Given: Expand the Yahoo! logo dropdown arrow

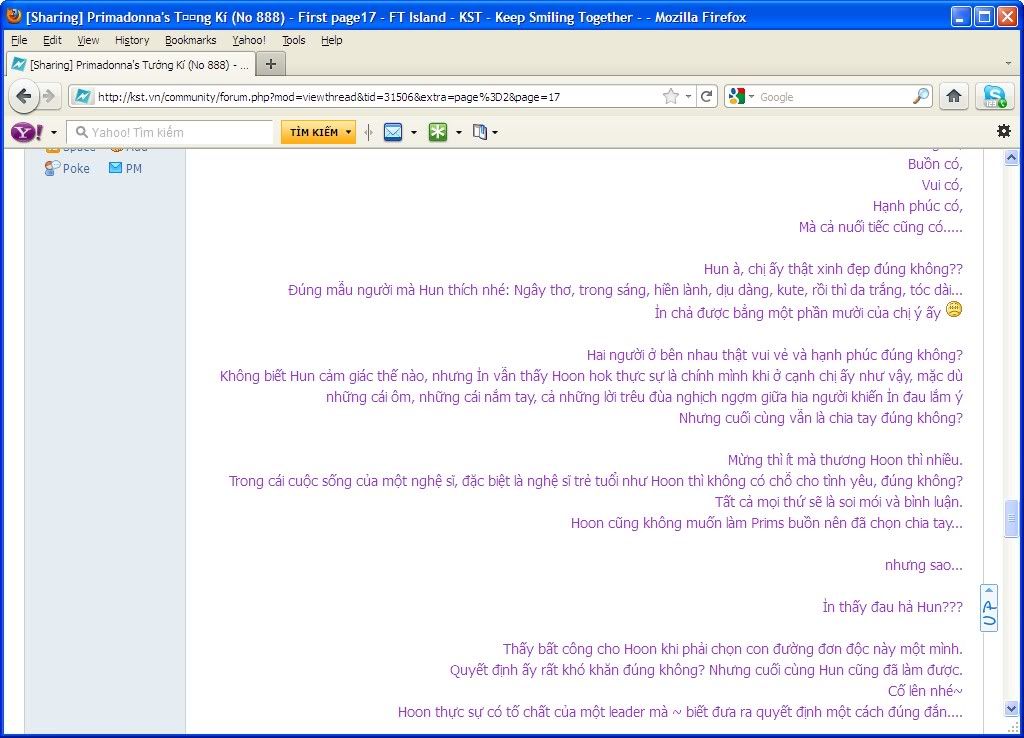Looking at the screenshot, I should click(54, 133).
